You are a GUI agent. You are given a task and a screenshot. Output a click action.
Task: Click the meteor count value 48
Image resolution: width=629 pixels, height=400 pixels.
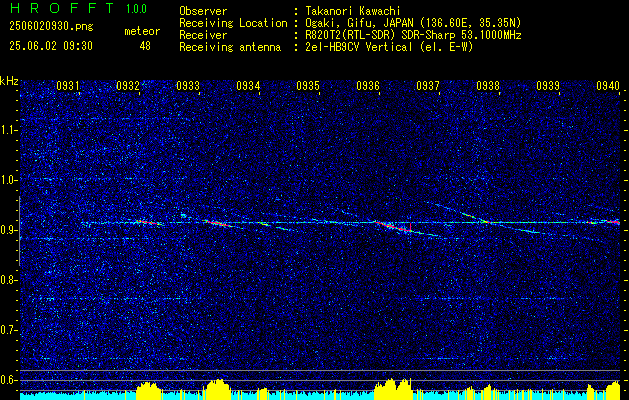pyautogui.click(x=145, y=46)
